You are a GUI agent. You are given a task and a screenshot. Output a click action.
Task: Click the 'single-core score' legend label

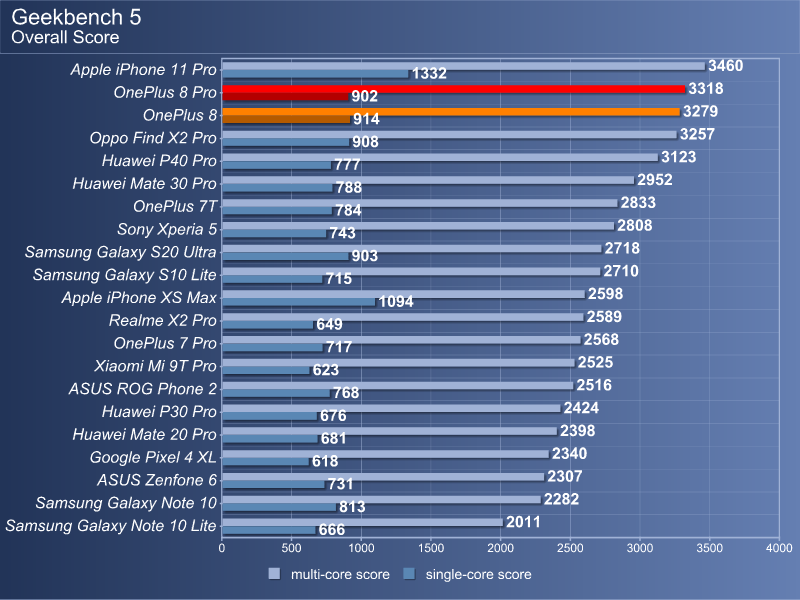click(x=479, y=574)
